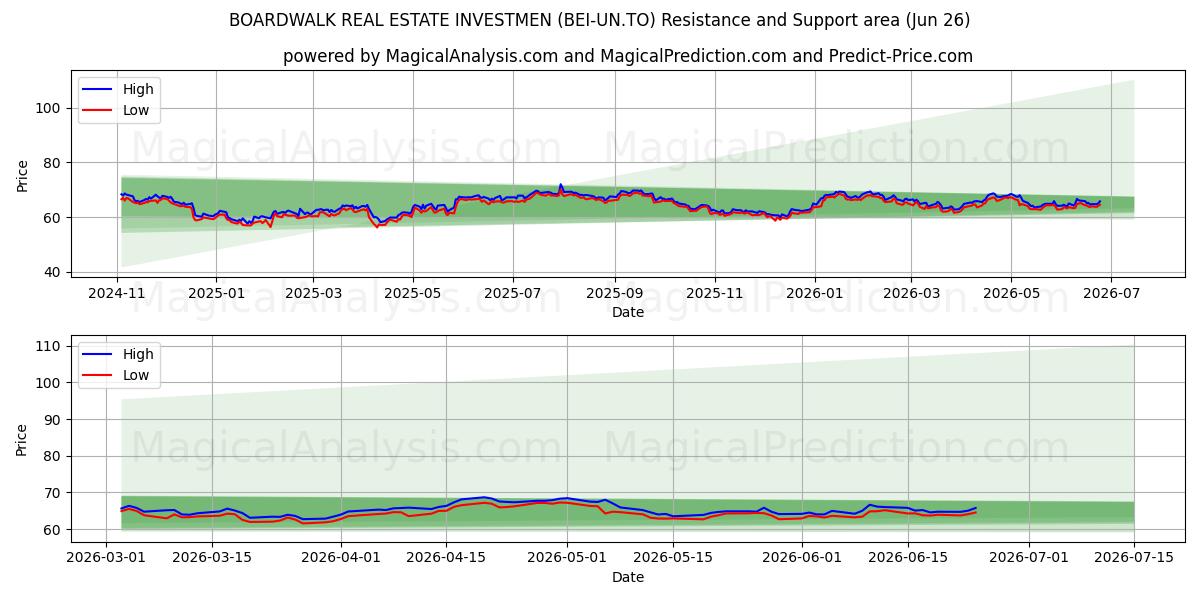
Task: Click the '2026-06-15' tick label
Action: [908, 557]
